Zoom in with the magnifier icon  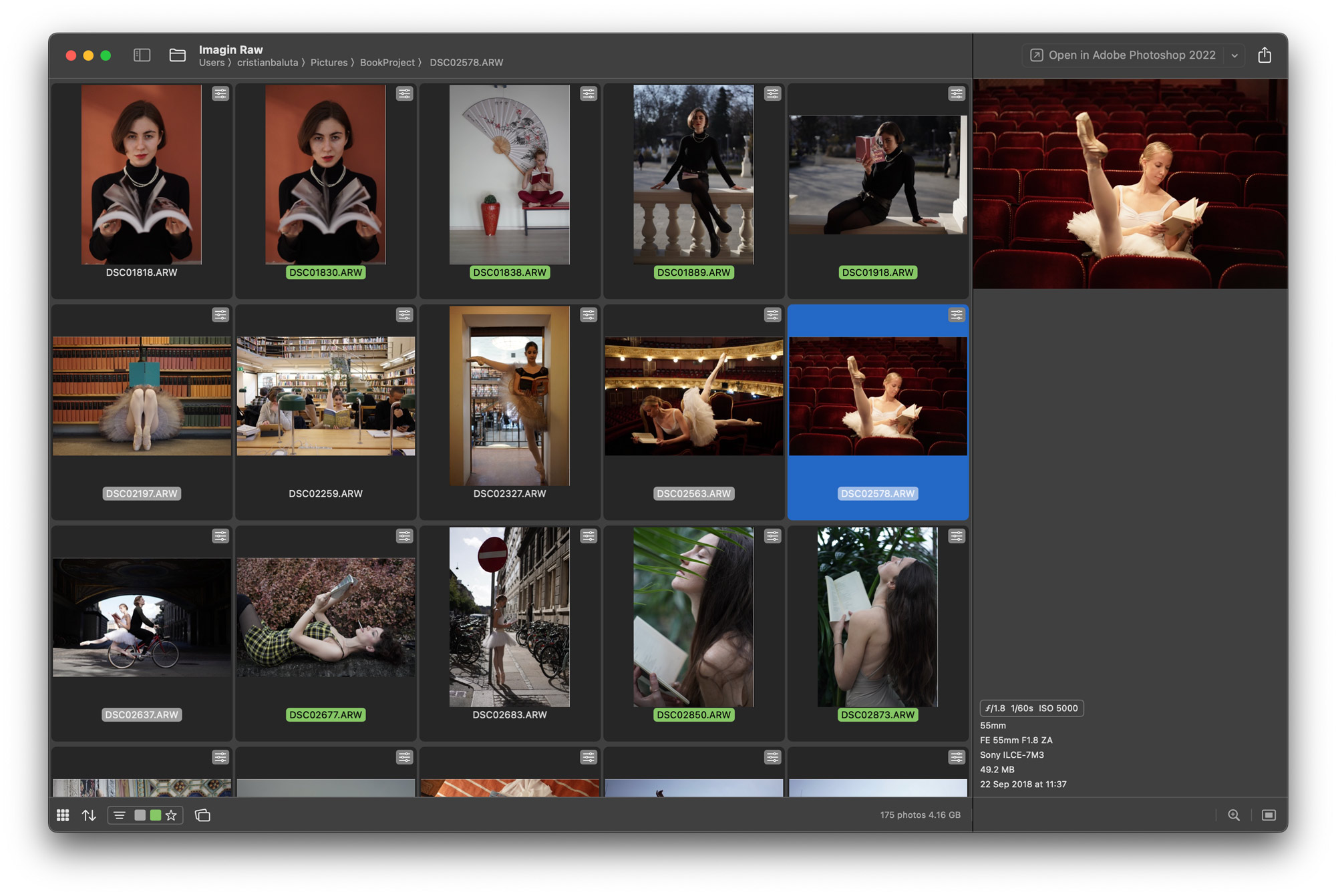pos(1234,815)
